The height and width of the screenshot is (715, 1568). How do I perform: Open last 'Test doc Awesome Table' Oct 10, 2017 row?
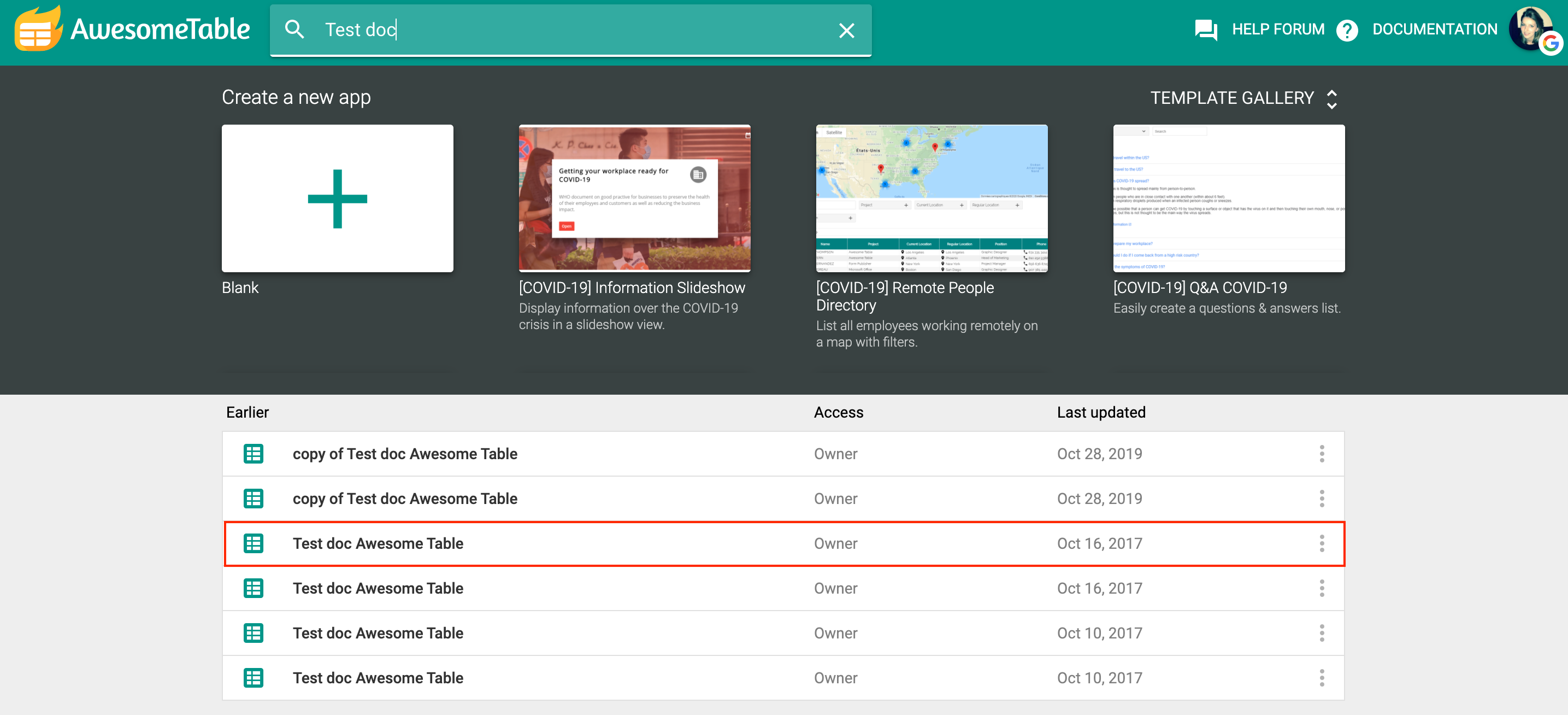point(783,678)
